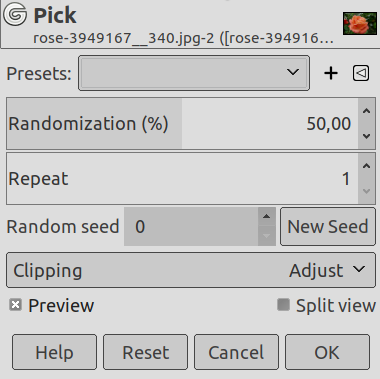
Task: Click the rose image thumbnail
Action: coord(360,23)
